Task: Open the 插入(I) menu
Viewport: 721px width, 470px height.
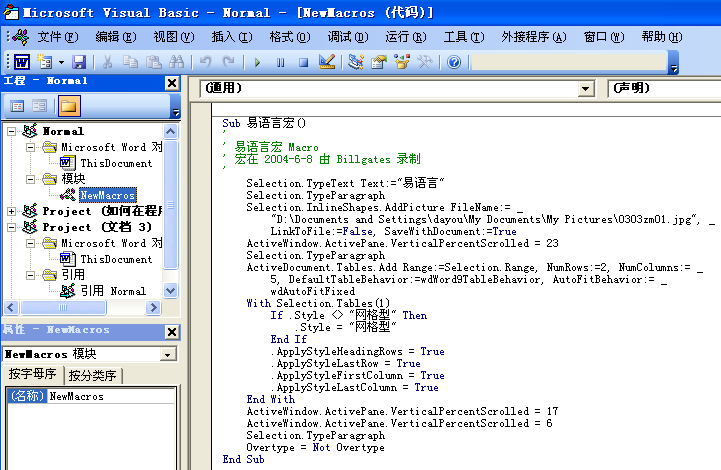Action: [x=232, y=37]
